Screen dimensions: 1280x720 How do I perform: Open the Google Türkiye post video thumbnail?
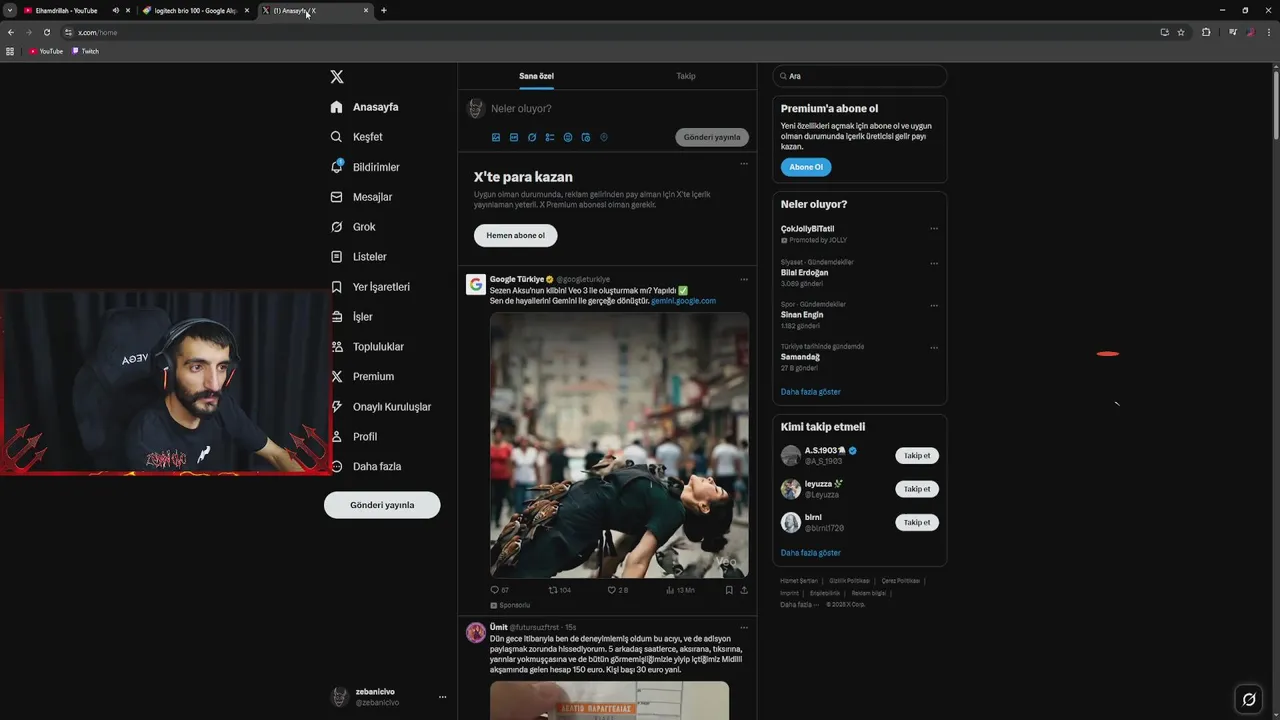coord(619,445)
